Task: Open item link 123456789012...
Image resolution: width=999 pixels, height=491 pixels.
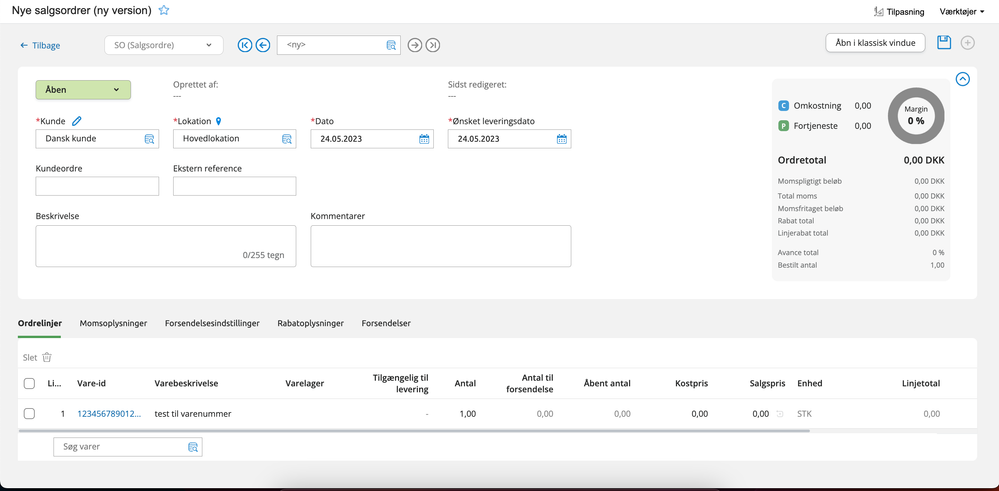Action: (x=109, y=414)
